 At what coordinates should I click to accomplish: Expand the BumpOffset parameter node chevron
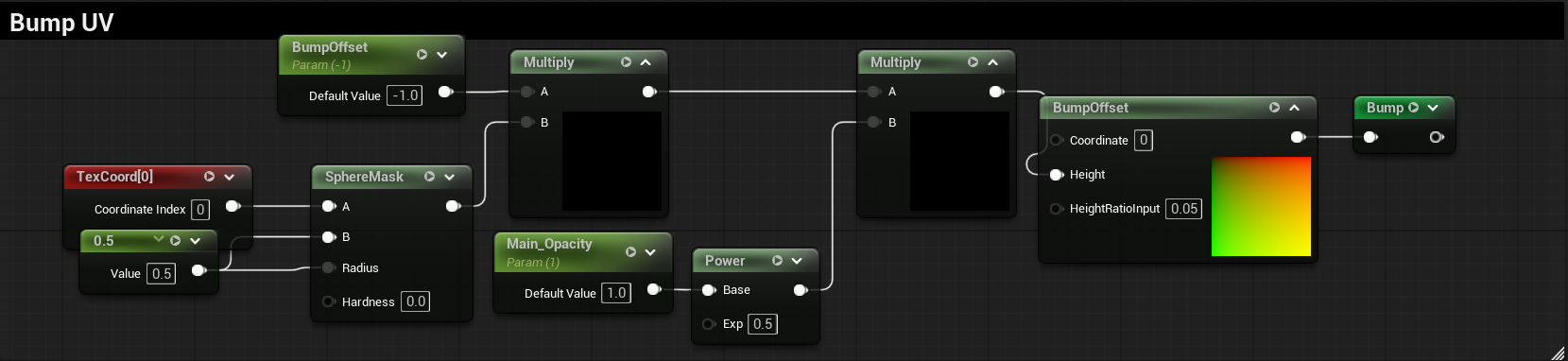click(x=441, y=55)
